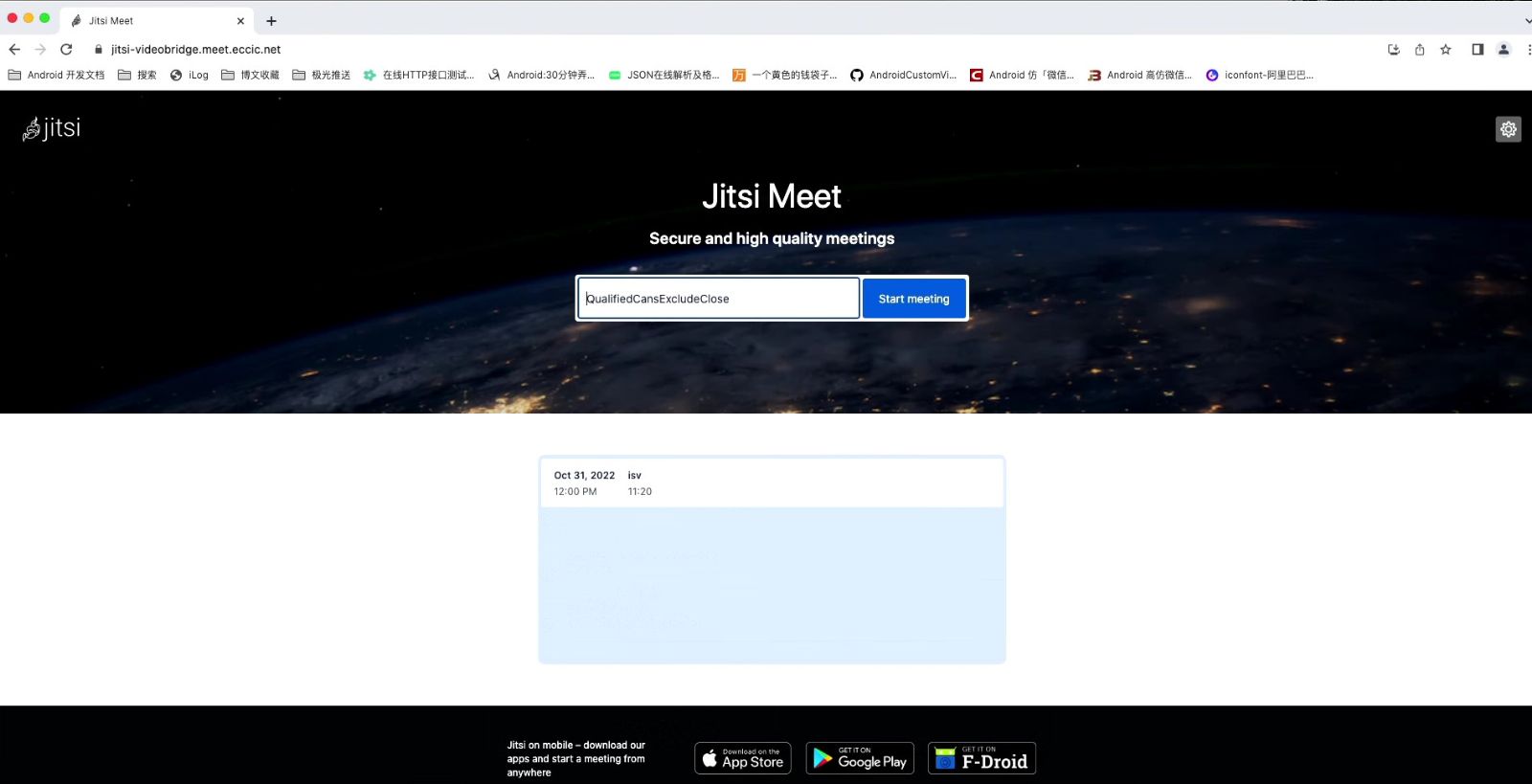1532x784 pixels.
Task: Close the Jitsi Meet tab
Action: [x=240, y=20]
